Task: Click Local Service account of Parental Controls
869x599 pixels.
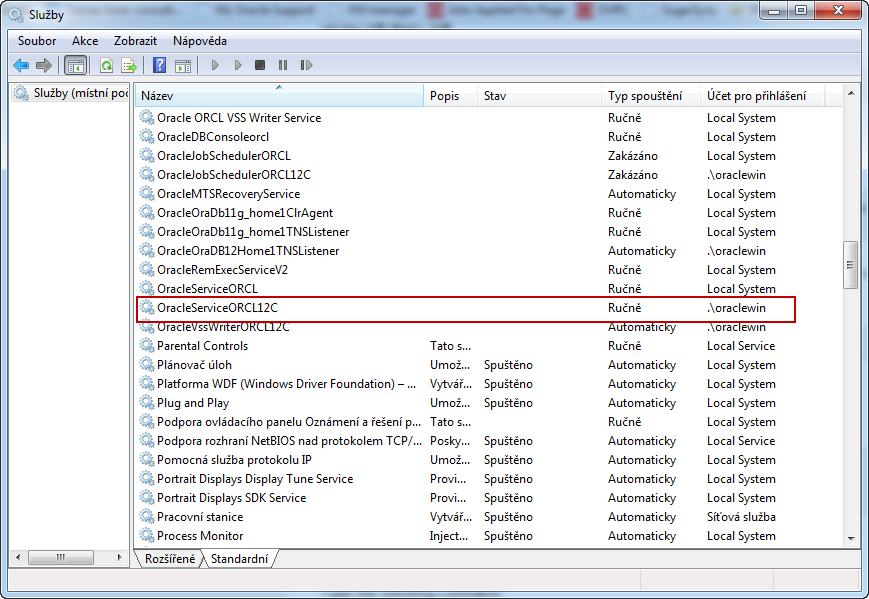Action: 741,346
